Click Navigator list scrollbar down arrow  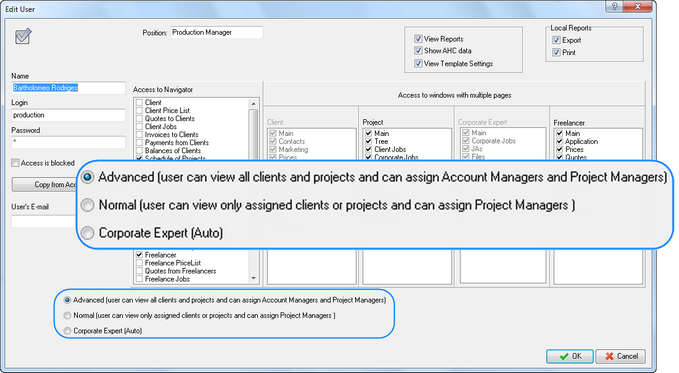[x=254, y=279]
